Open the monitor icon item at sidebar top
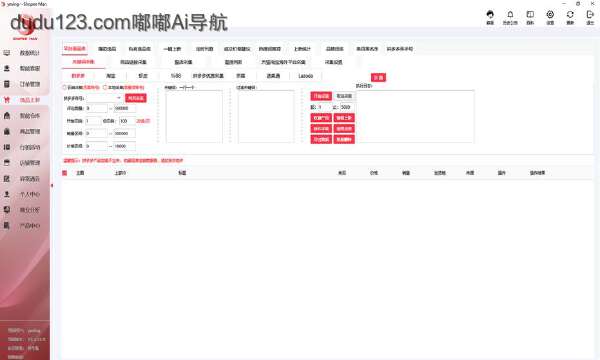The height and width of the screenshot is (360, 600). point(23,53)
